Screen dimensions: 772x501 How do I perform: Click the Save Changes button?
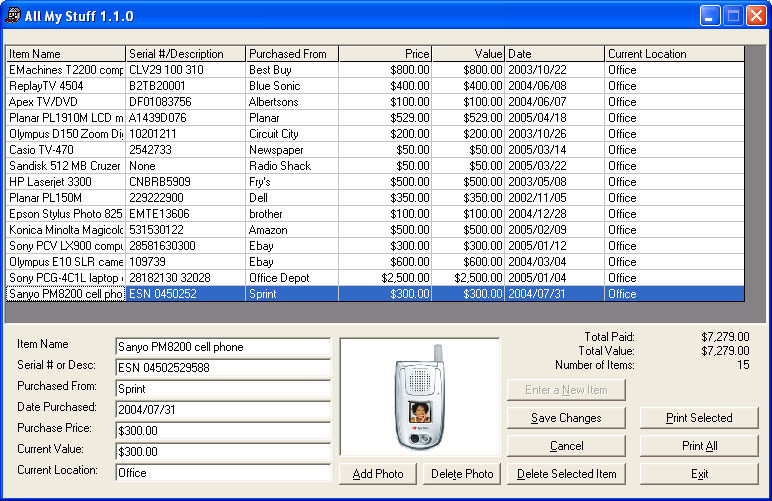point(566,418)
